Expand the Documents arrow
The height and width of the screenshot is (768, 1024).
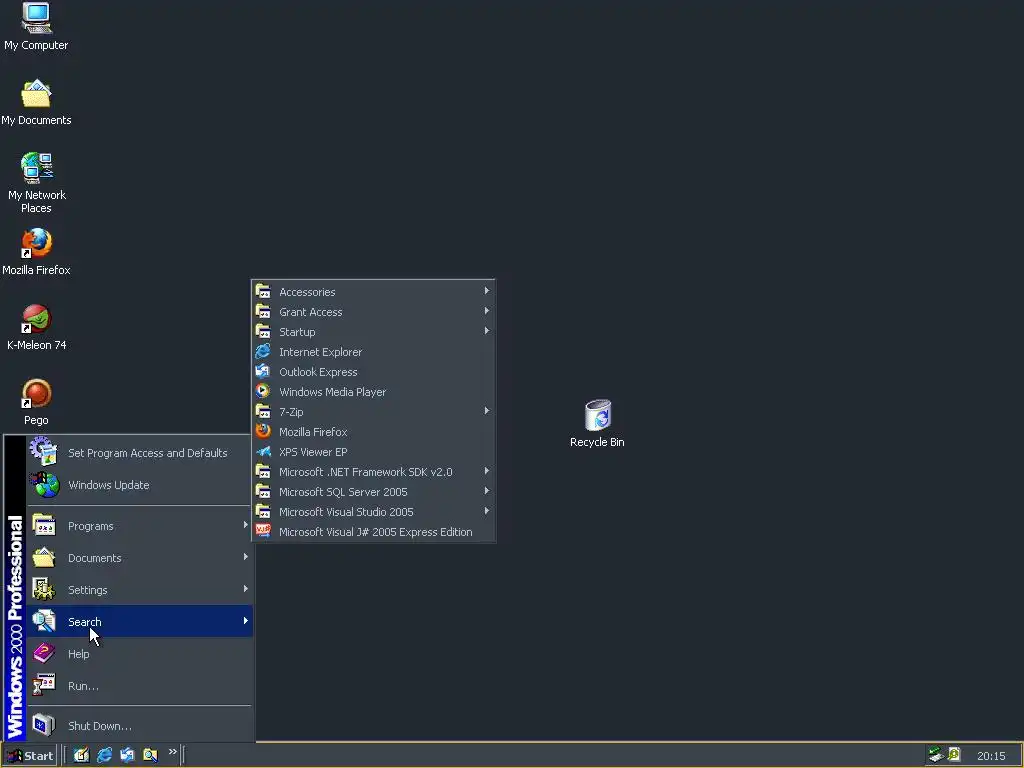pos(246,556)
